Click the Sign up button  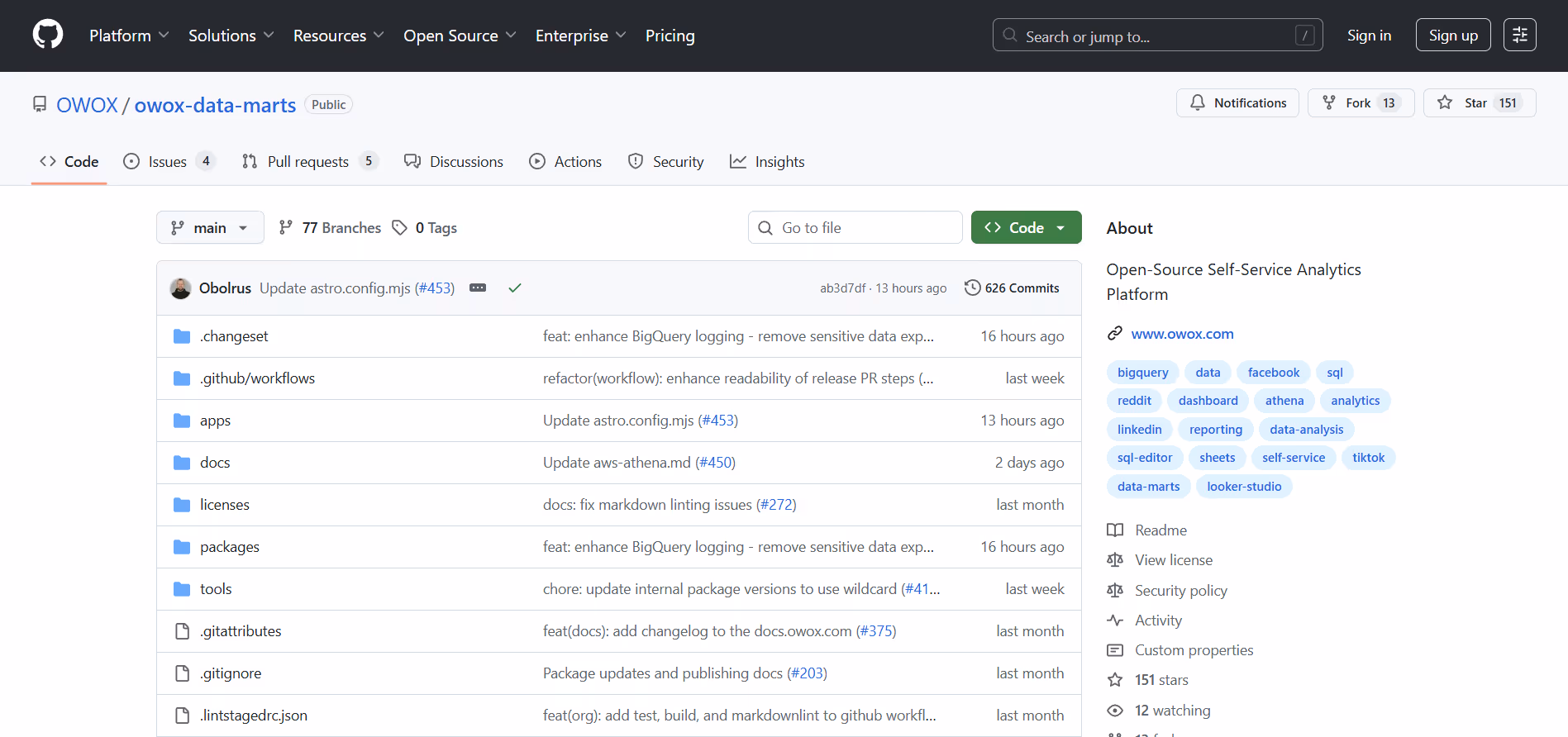point(1453,36)
